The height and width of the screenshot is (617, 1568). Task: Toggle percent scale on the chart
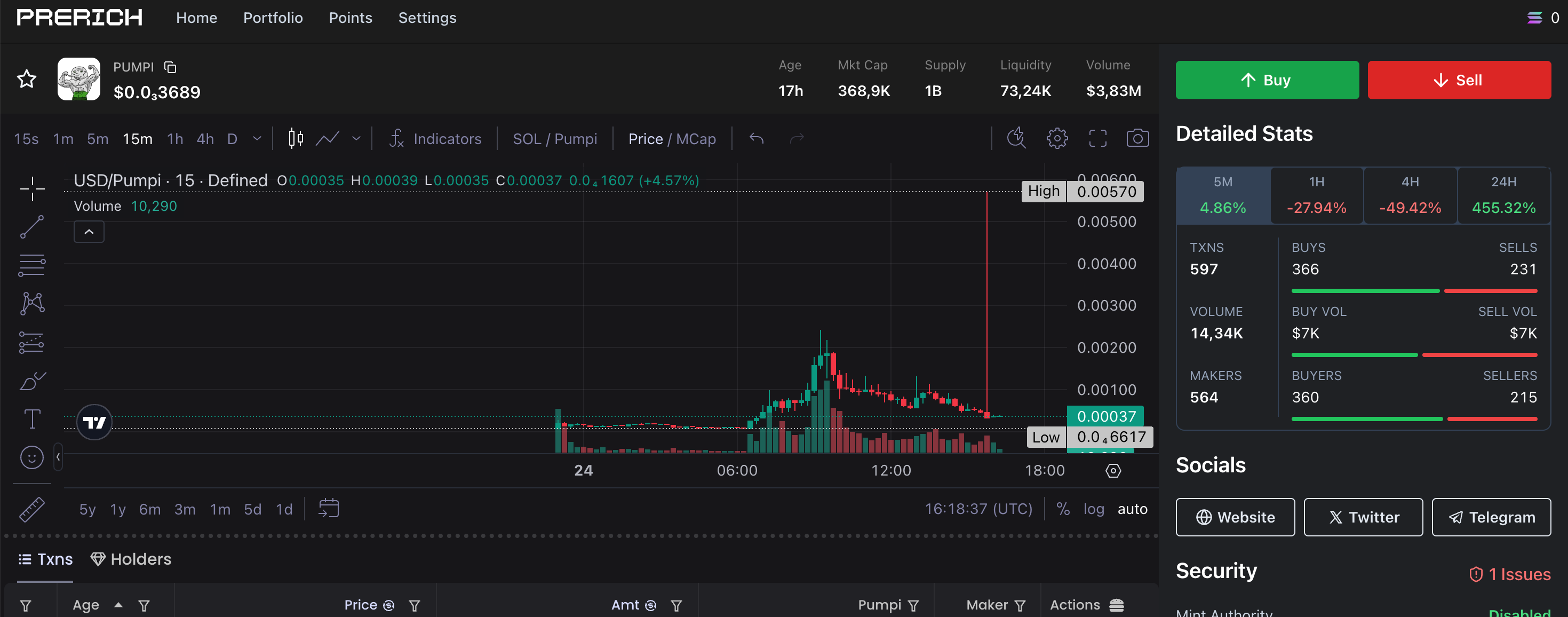point(1063,509)
